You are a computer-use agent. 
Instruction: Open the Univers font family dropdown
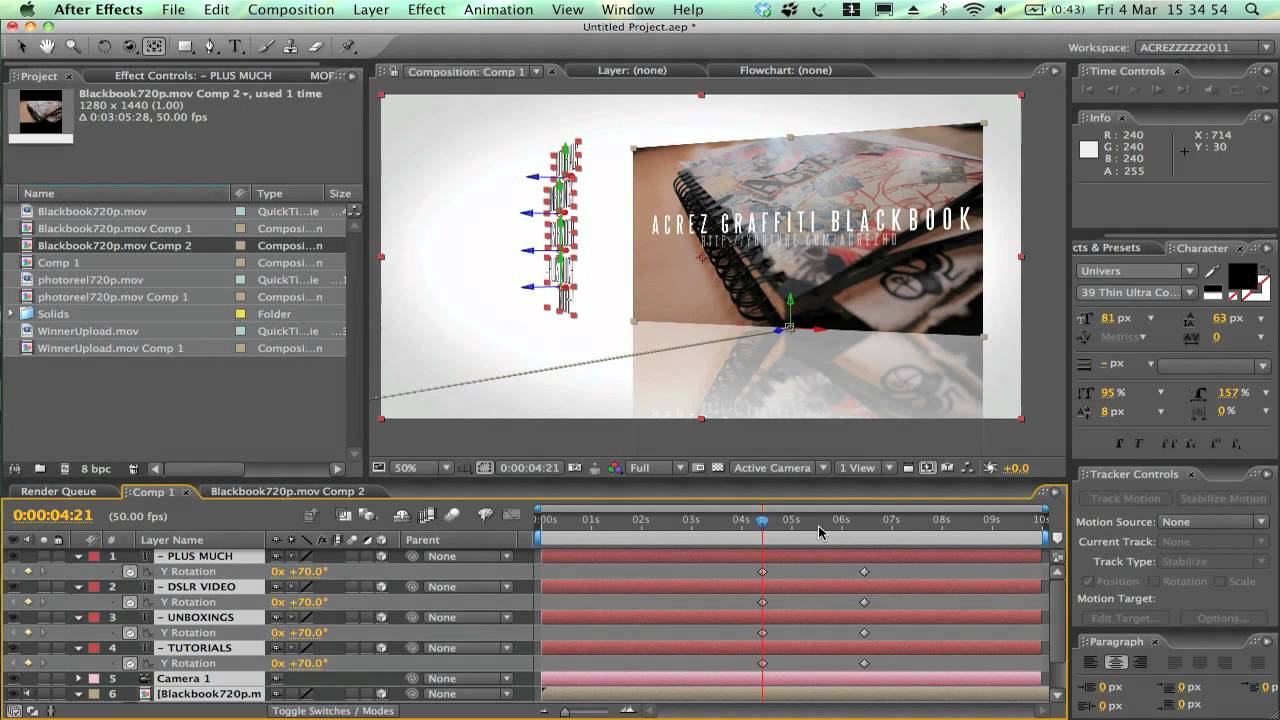pos(1137,270)
